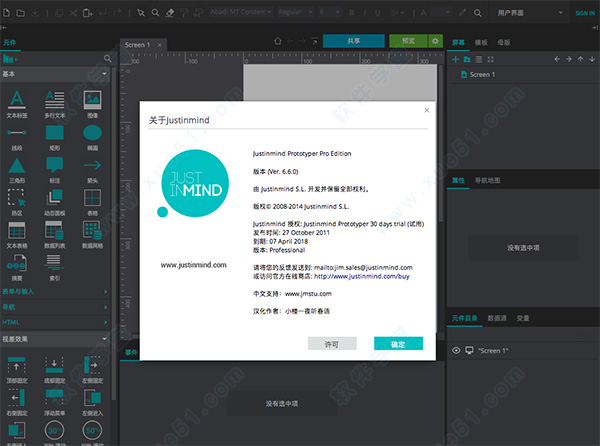The width and height of the screenshot is (600, 446).
Task: Add the 多行文本 rich text widget
Action: 55,104
